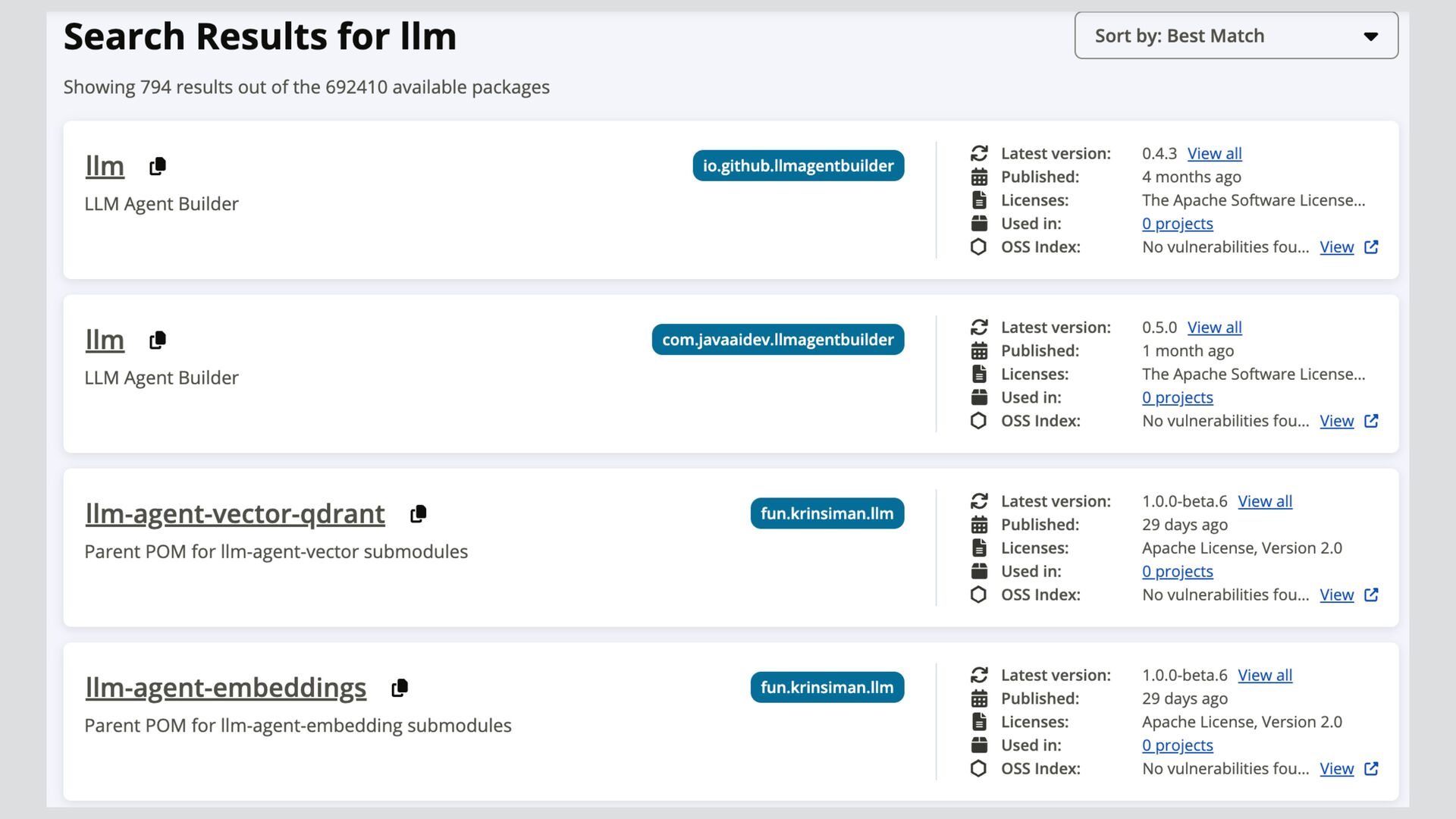This screenshot has width=1456, height=819.
Task: Click fun.krinsiman.llm badge on llm-agent-vector-qdrant
Action: [x=827, y=513]
